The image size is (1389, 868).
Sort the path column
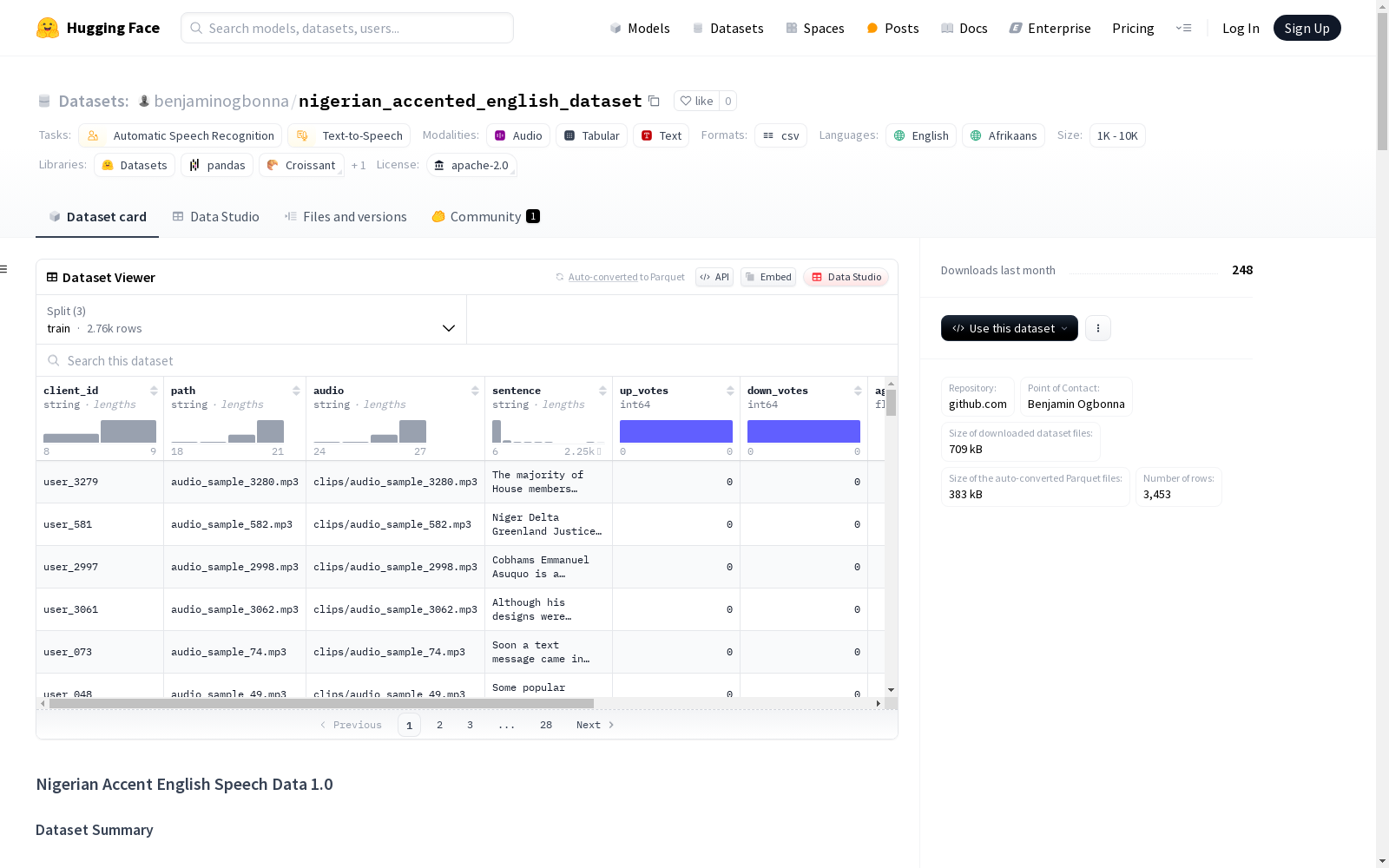tap(296, 391)
